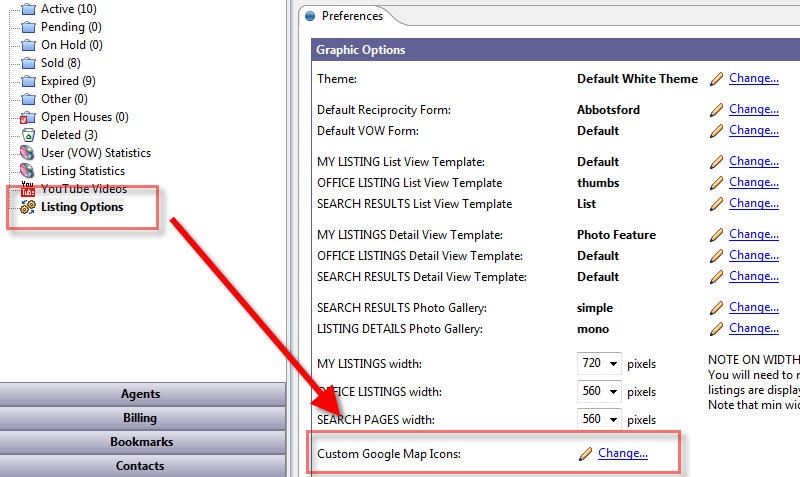This screenshot has height=477, width=800.
Task: Click the Open Houses folder icon
Action: click(x=28, y=117)
